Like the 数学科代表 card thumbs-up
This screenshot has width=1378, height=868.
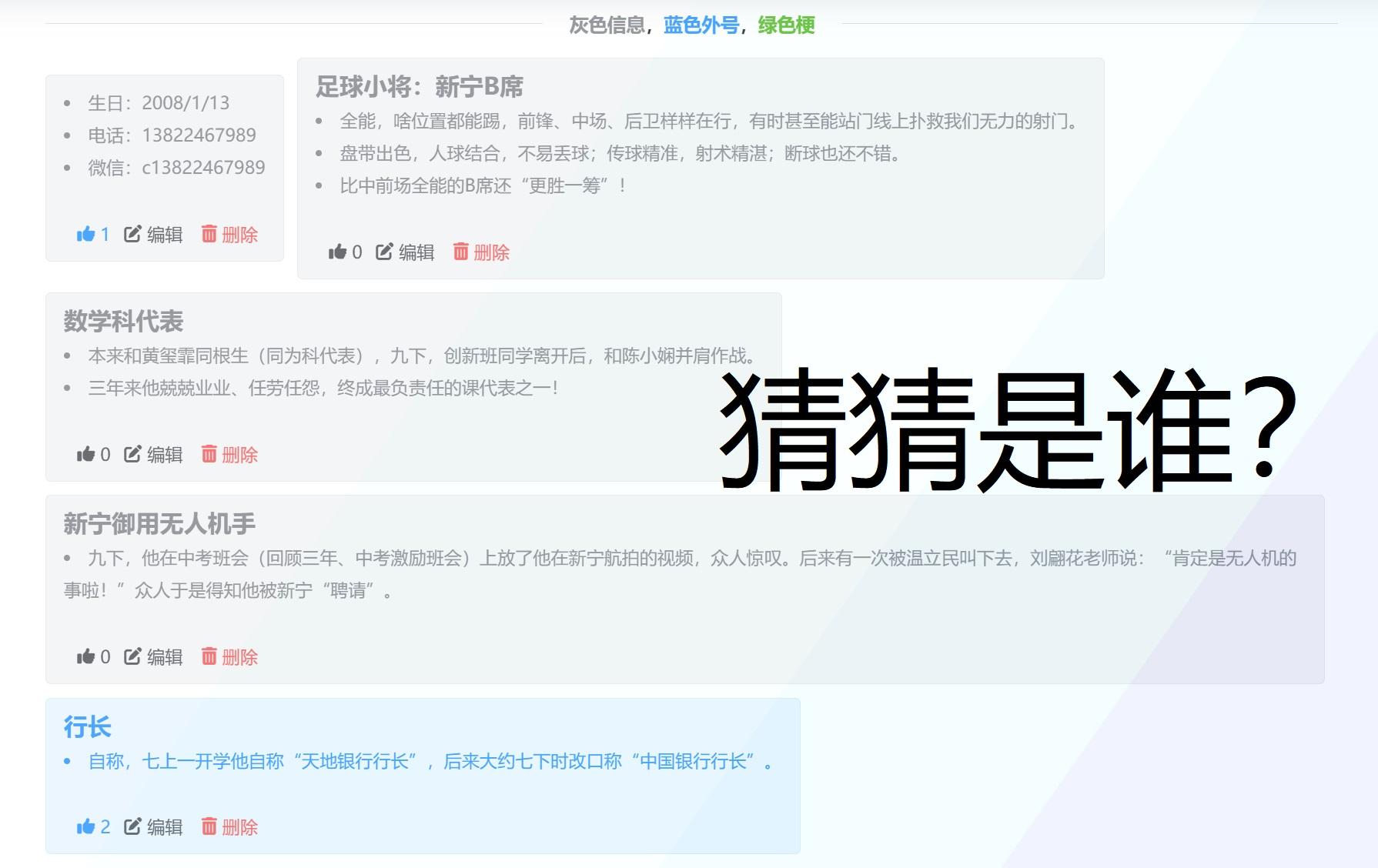[x=85, y=454]
